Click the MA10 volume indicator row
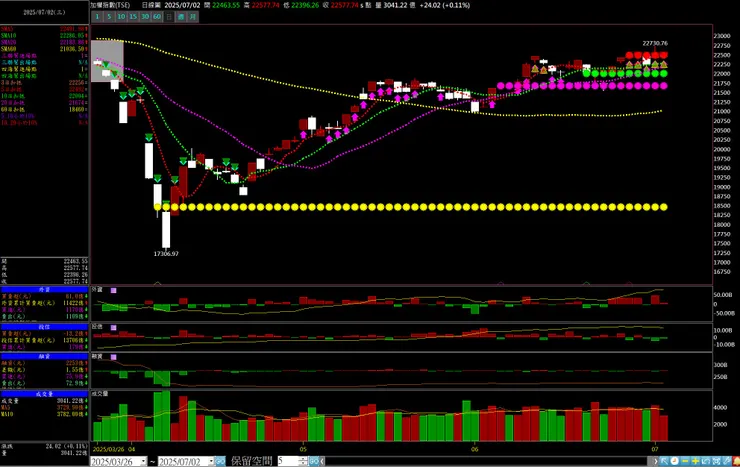 pos(44,414)
